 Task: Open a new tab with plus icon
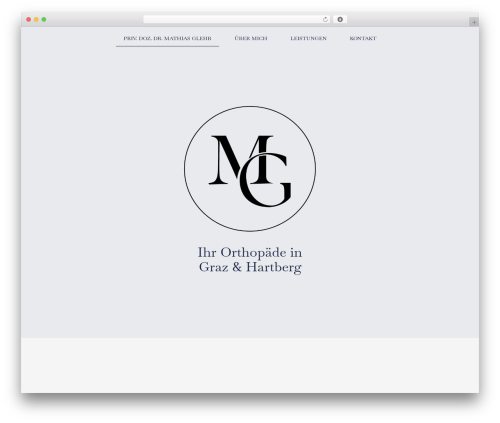(474, 22)
